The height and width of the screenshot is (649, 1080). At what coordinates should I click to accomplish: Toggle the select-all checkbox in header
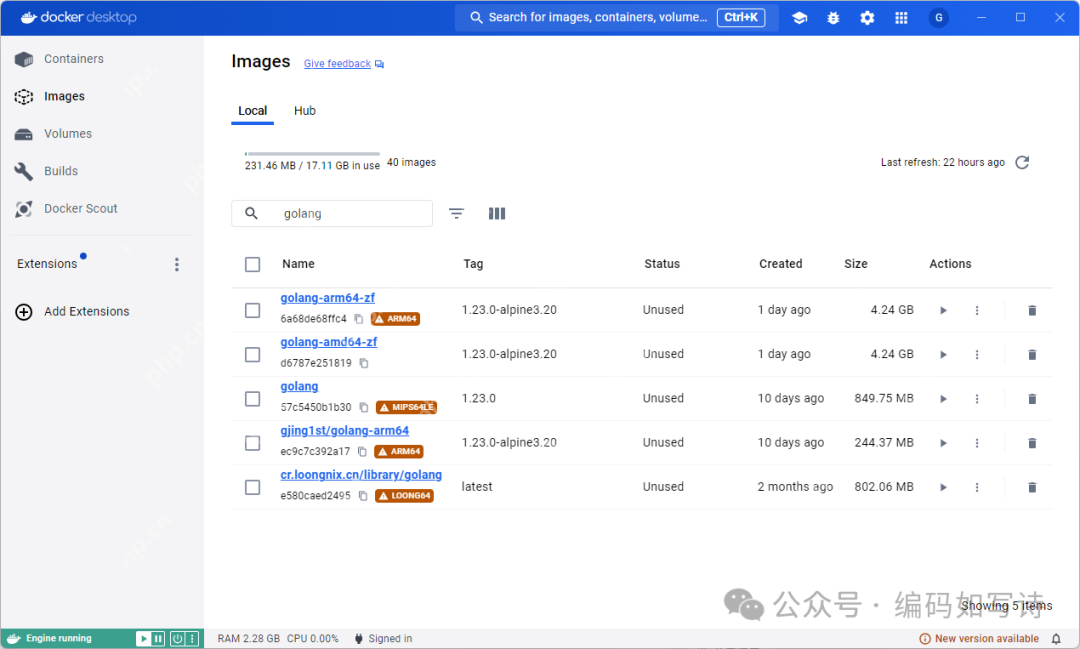click(252, 264)
